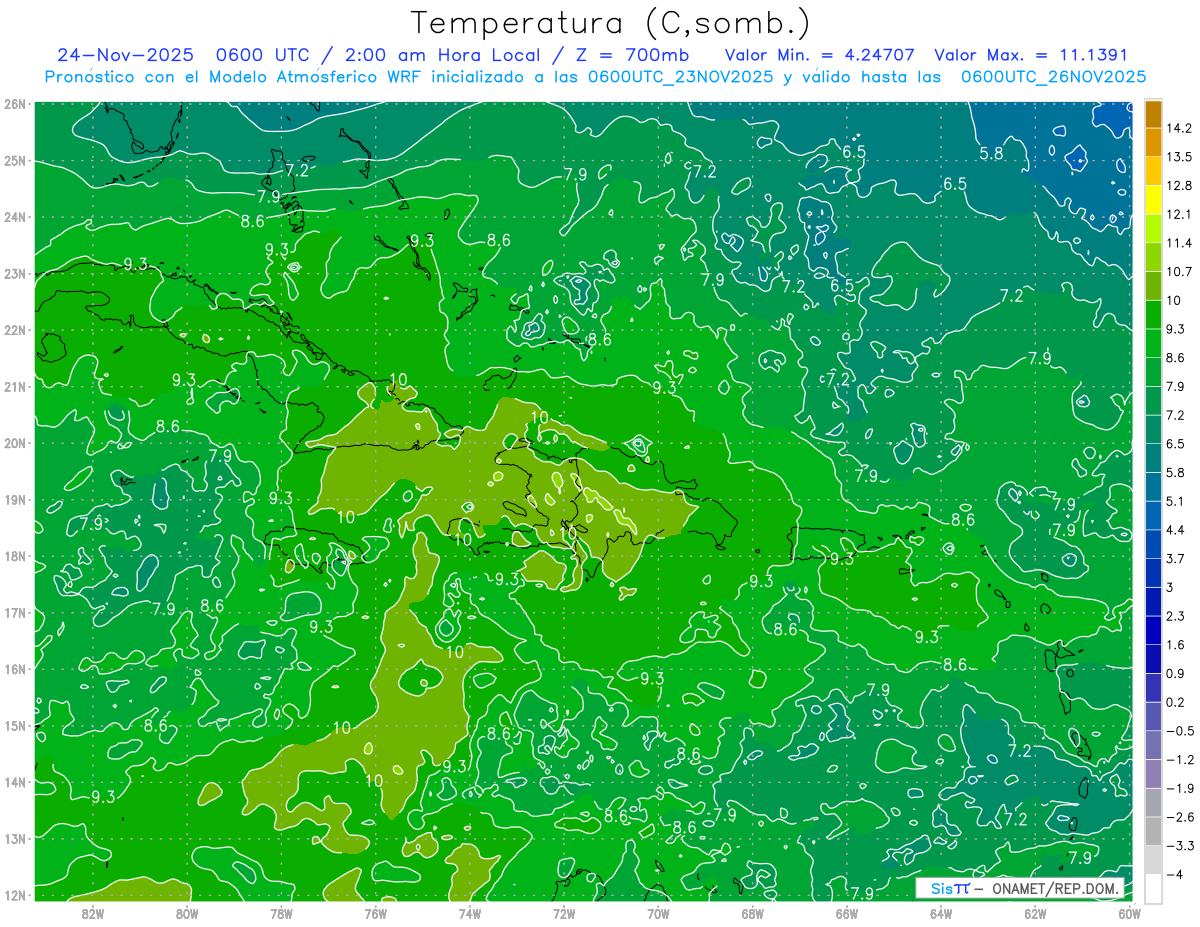The width and height of the screenshot is (1200, 927).
Task: Click the 17N latitude axis label
Action: (x=15, y=612)
